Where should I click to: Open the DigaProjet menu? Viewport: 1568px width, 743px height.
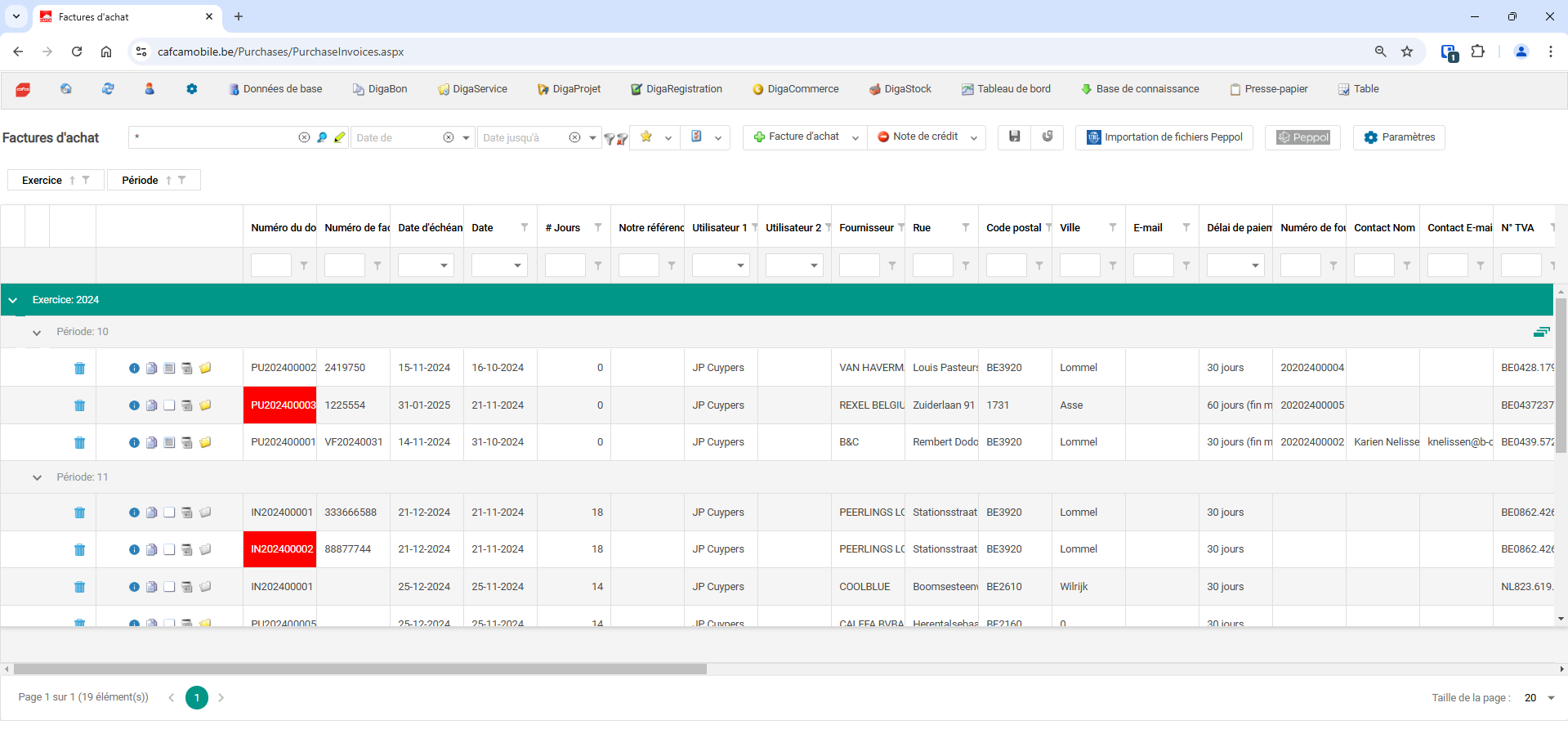569,89
